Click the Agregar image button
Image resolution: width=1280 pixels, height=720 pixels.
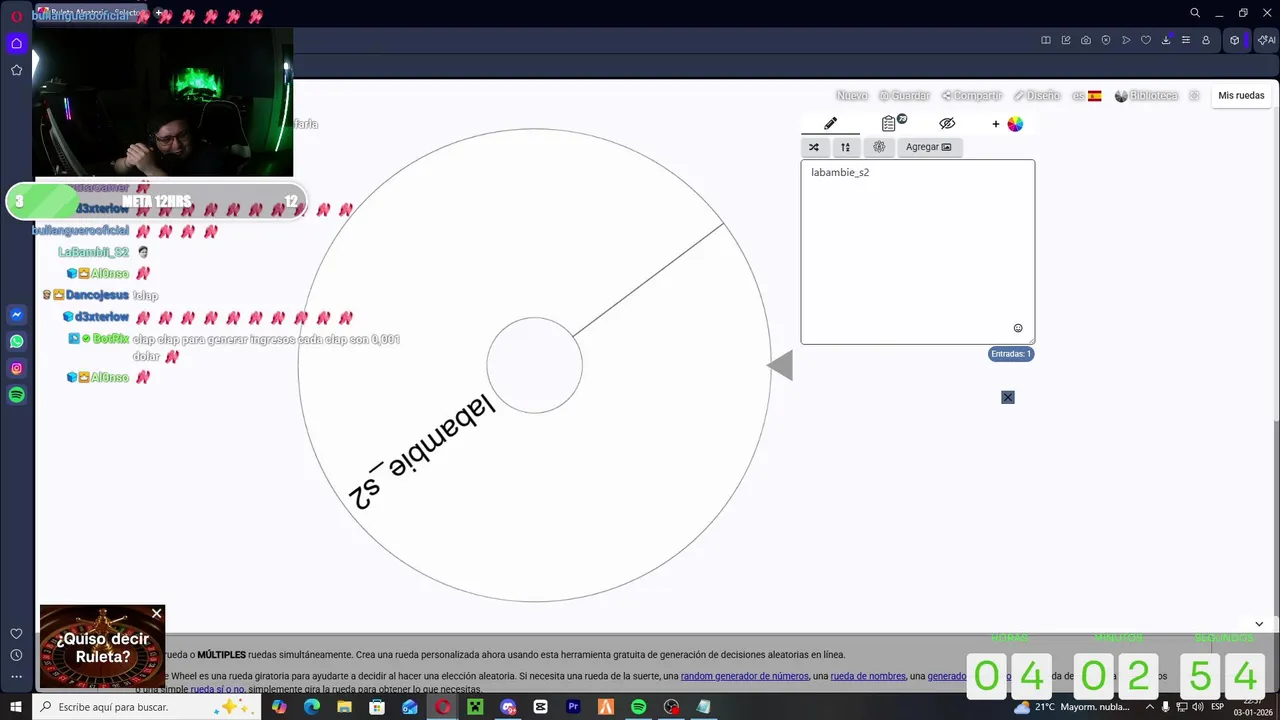click(x=928, y=147)
